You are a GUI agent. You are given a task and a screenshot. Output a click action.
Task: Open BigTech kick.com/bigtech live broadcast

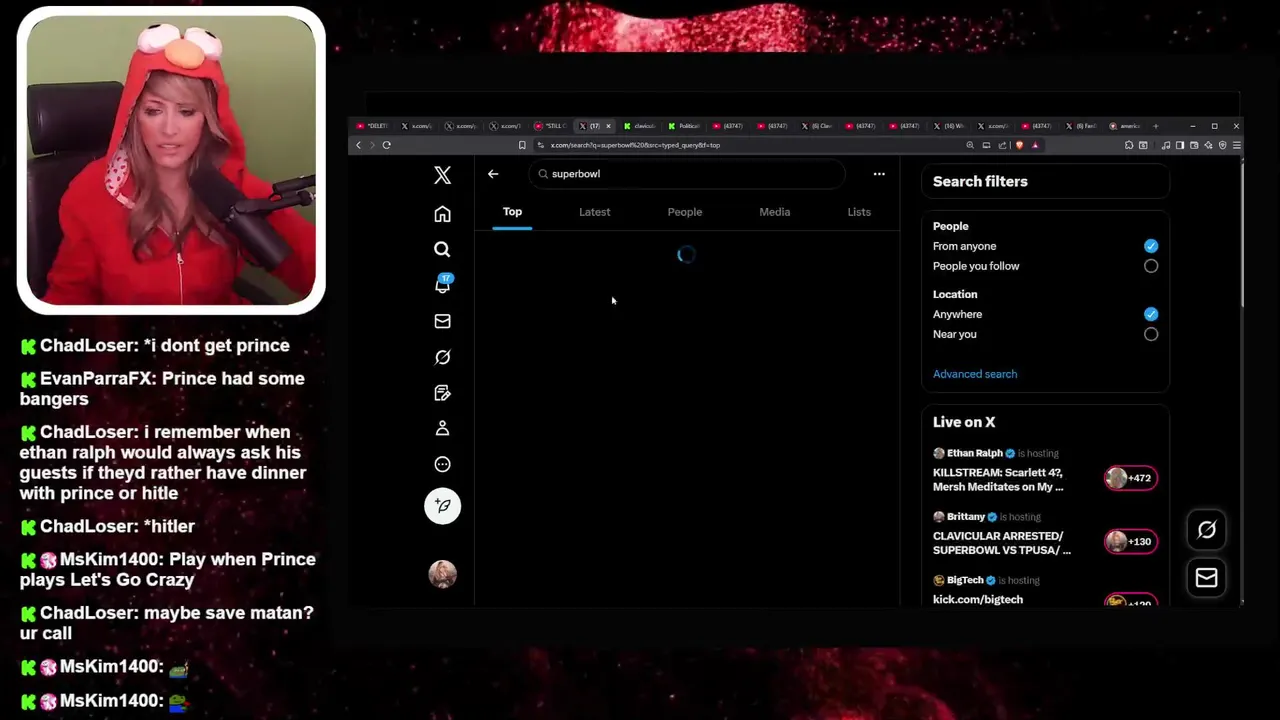click(1044, 590)
